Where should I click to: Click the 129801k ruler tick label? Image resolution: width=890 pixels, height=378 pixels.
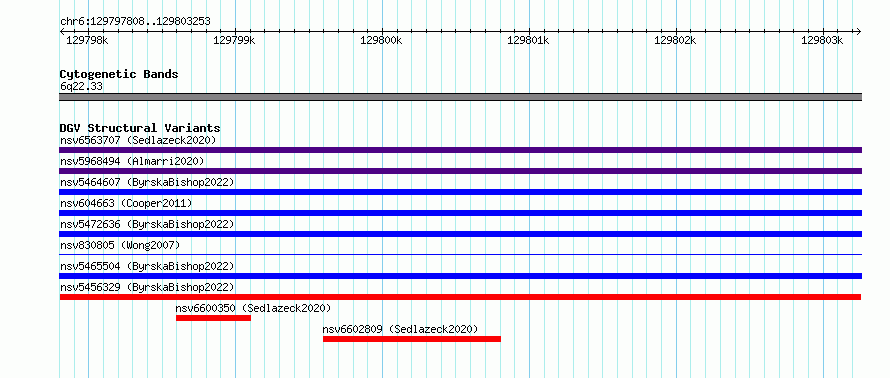(528, 40)
